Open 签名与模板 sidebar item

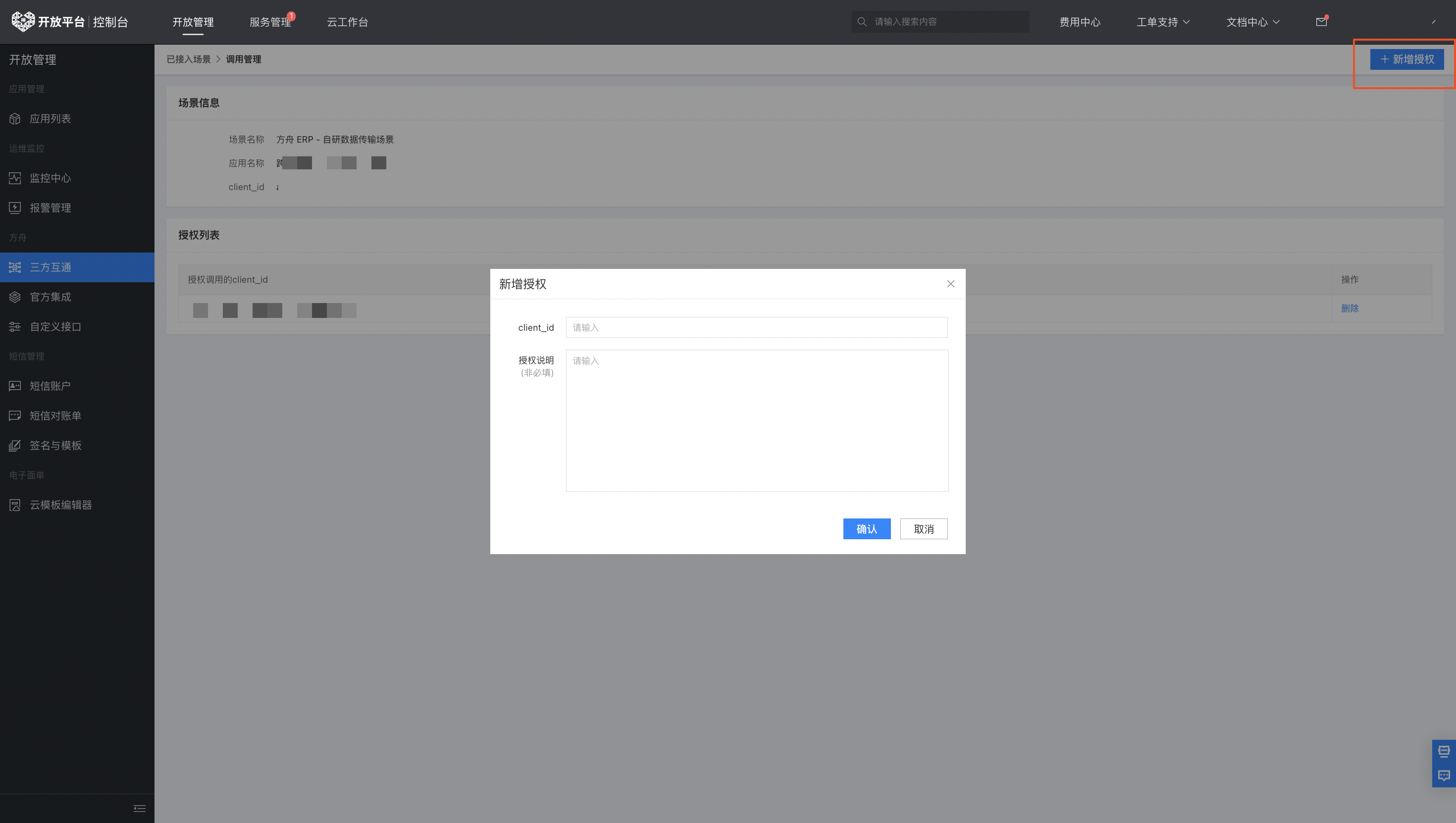pos(55,445)
